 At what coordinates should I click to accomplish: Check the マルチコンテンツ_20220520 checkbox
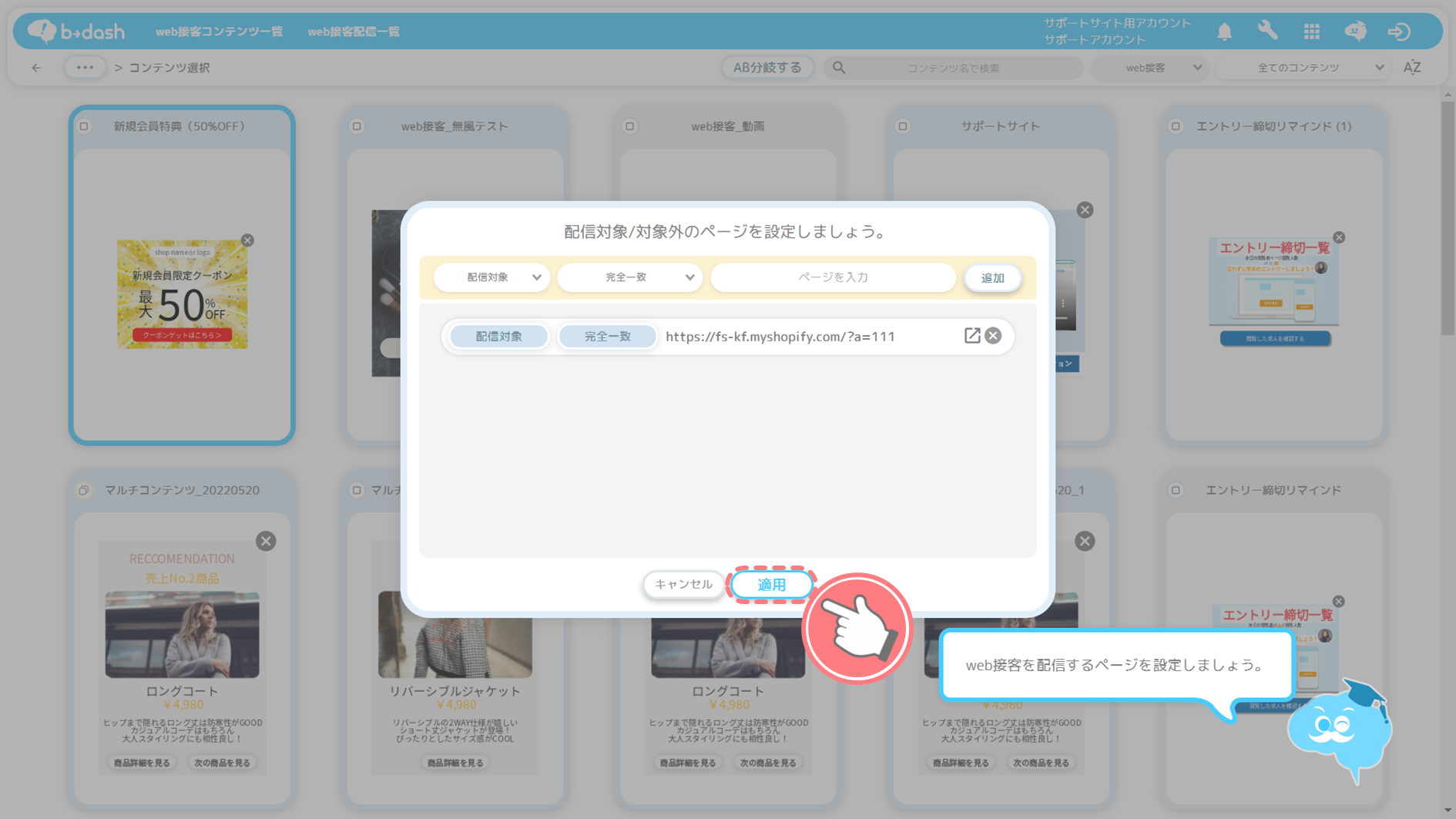(84, 490)
